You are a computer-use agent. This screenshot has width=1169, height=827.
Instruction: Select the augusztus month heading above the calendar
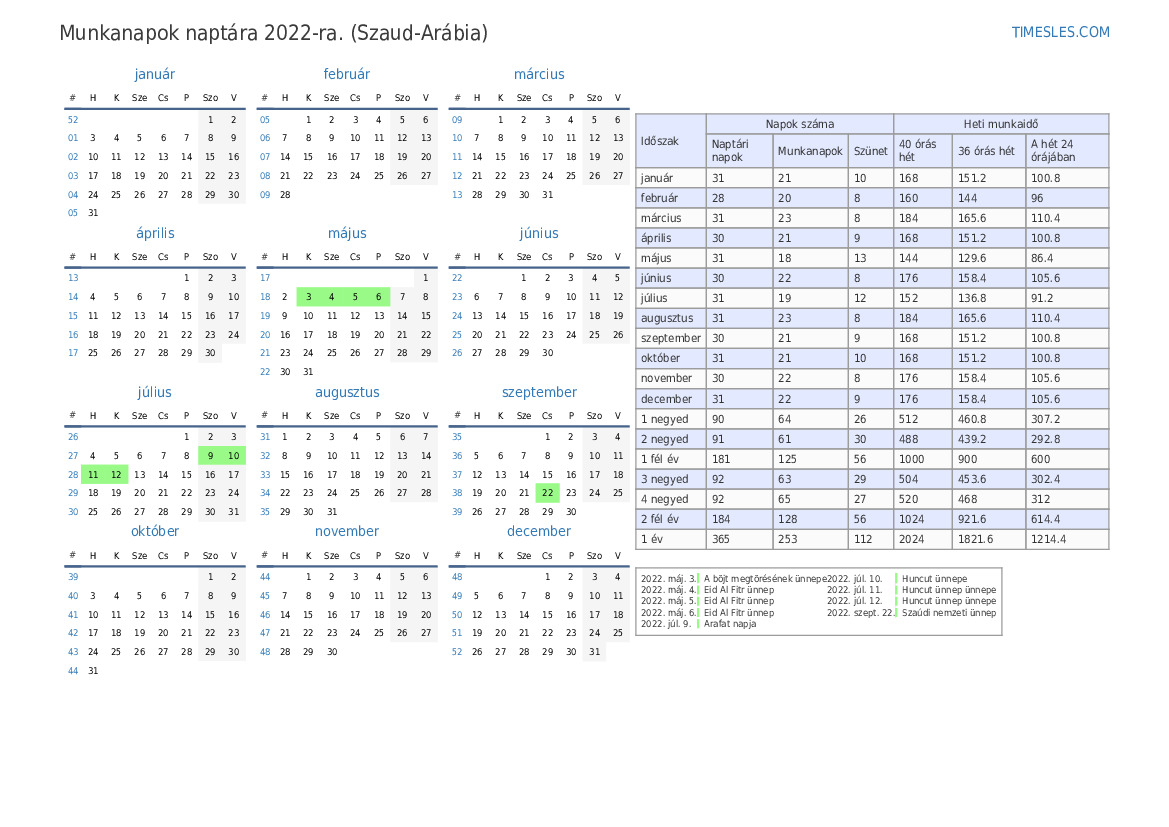coord(347,393)
